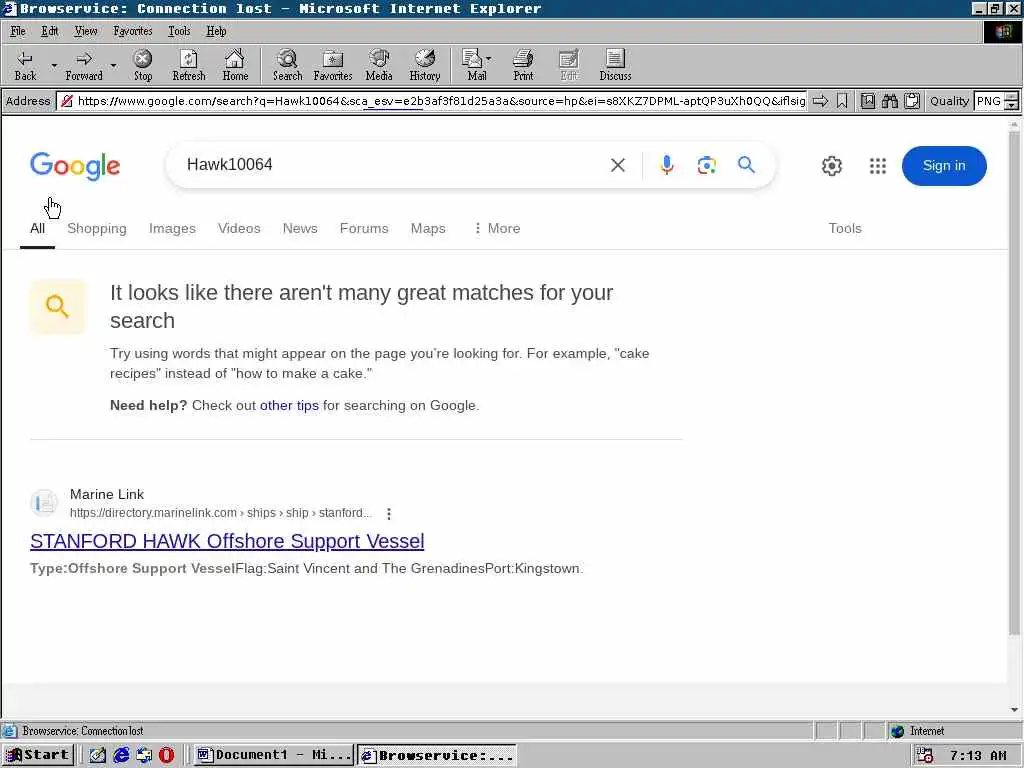1024x768 pixels.
Task: Switch to the News results tab
Action: coord(300,229)
